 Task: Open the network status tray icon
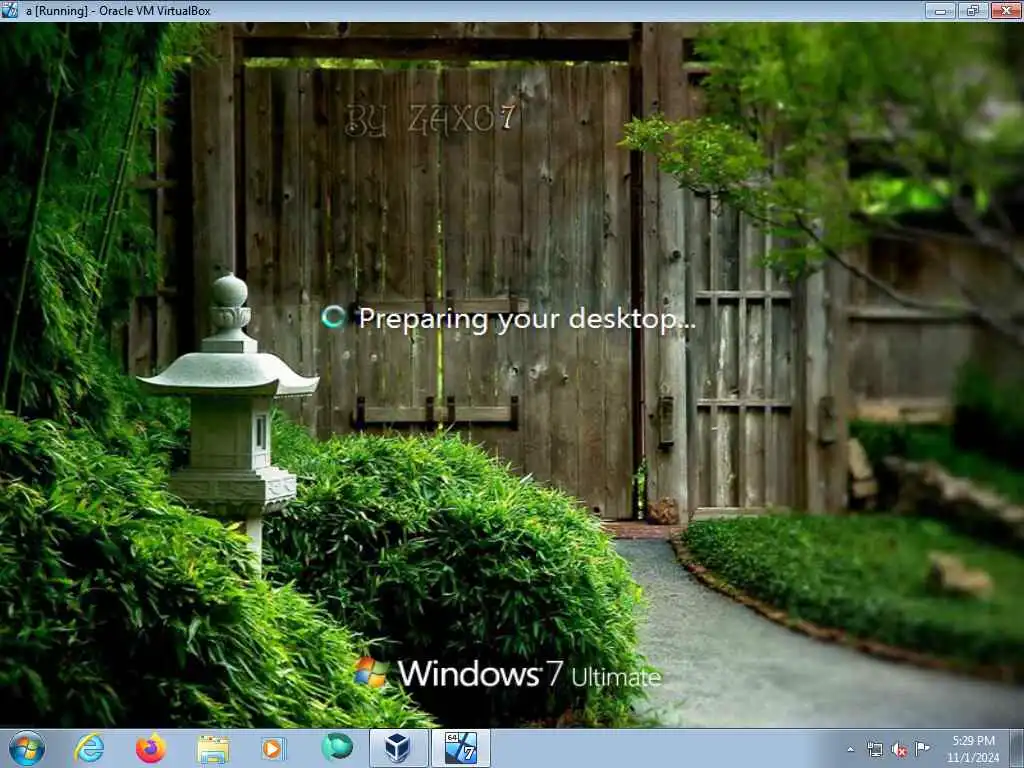(x=874, y=749)
